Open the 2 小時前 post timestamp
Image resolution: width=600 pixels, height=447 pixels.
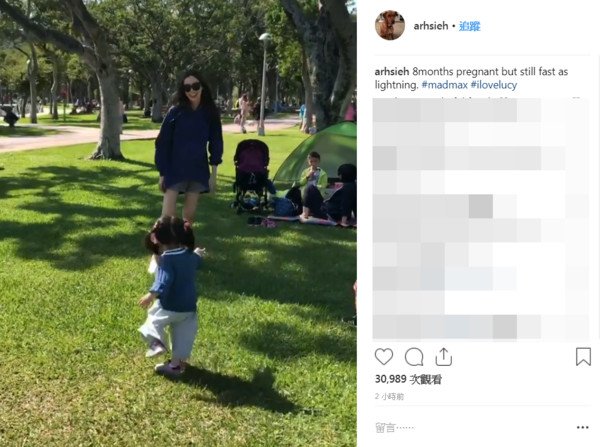pos(389,396)
